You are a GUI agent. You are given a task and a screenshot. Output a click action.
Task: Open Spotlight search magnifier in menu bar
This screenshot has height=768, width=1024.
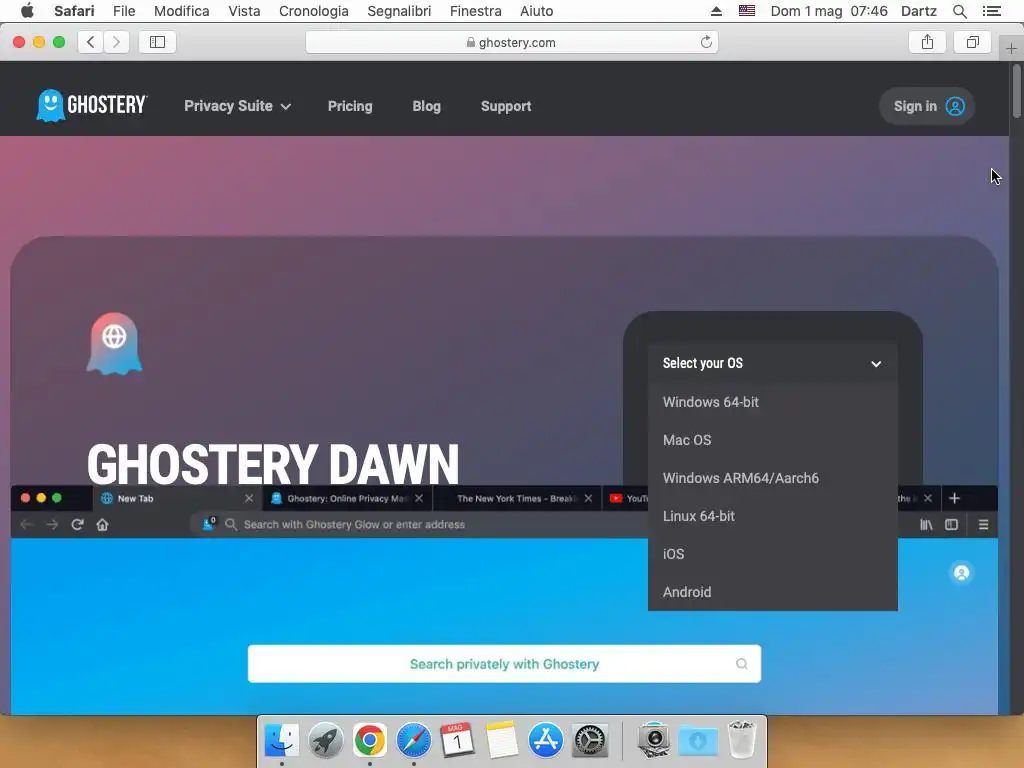(x=959, y=11)
